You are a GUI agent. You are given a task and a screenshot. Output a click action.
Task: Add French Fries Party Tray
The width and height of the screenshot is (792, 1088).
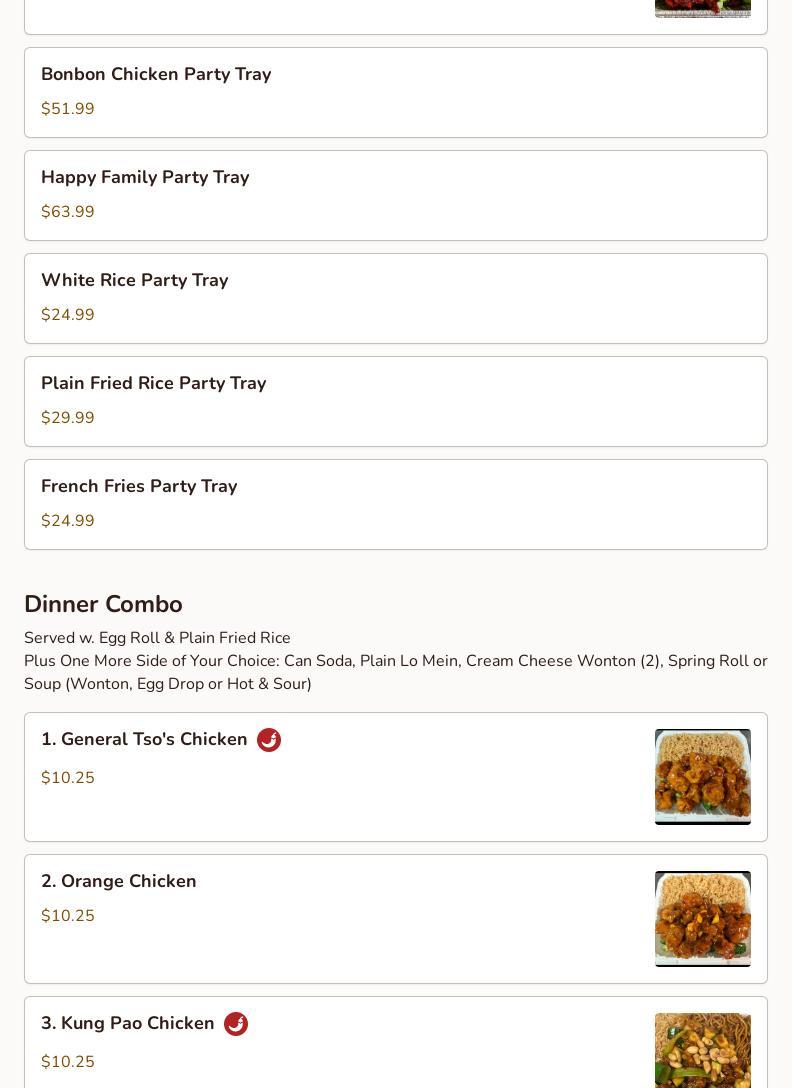pos(396,504)
